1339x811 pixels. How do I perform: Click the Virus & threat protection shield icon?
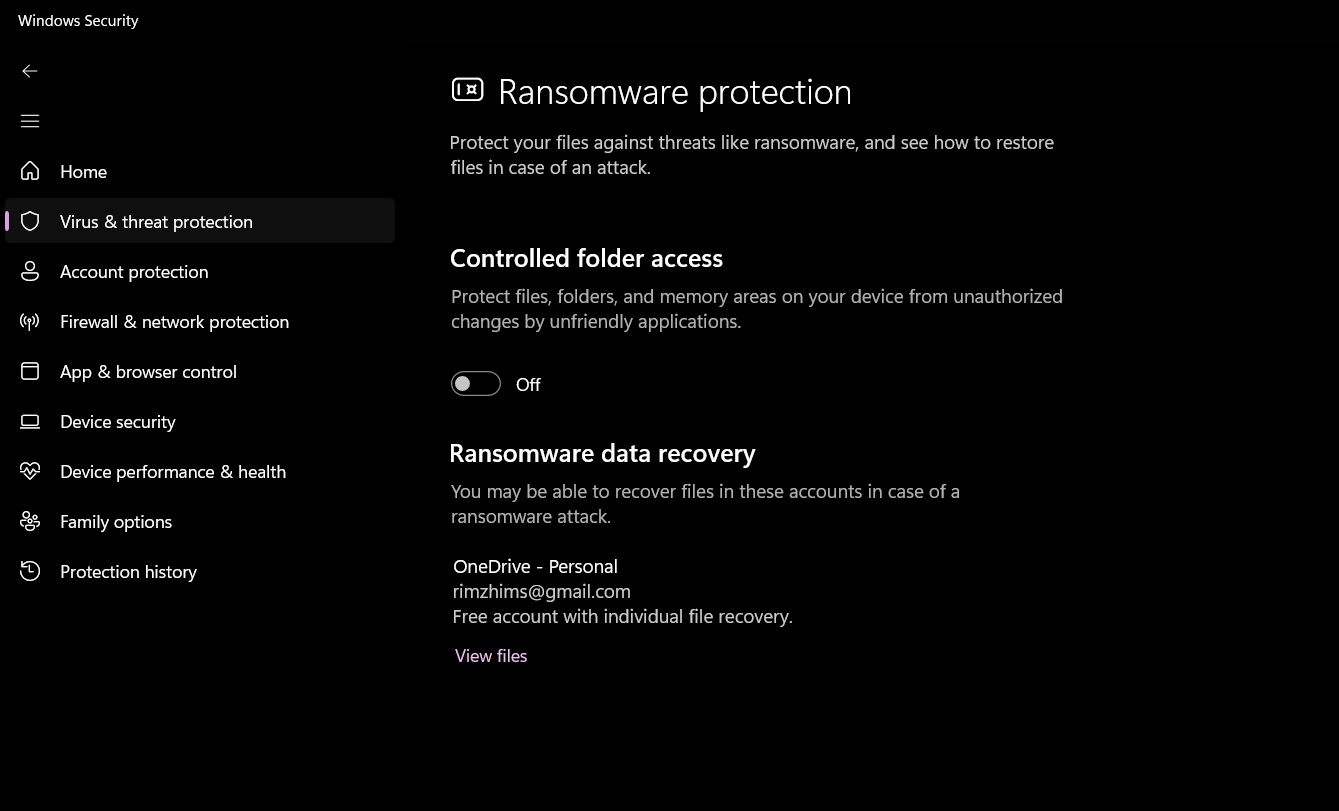point(30,221)
